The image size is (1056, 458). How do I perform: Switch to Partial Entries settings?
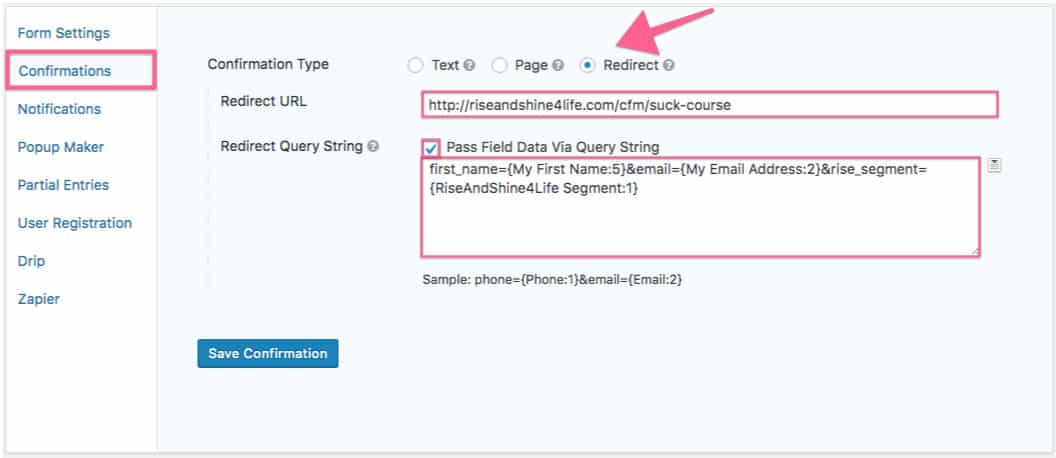tap(63, 185)
